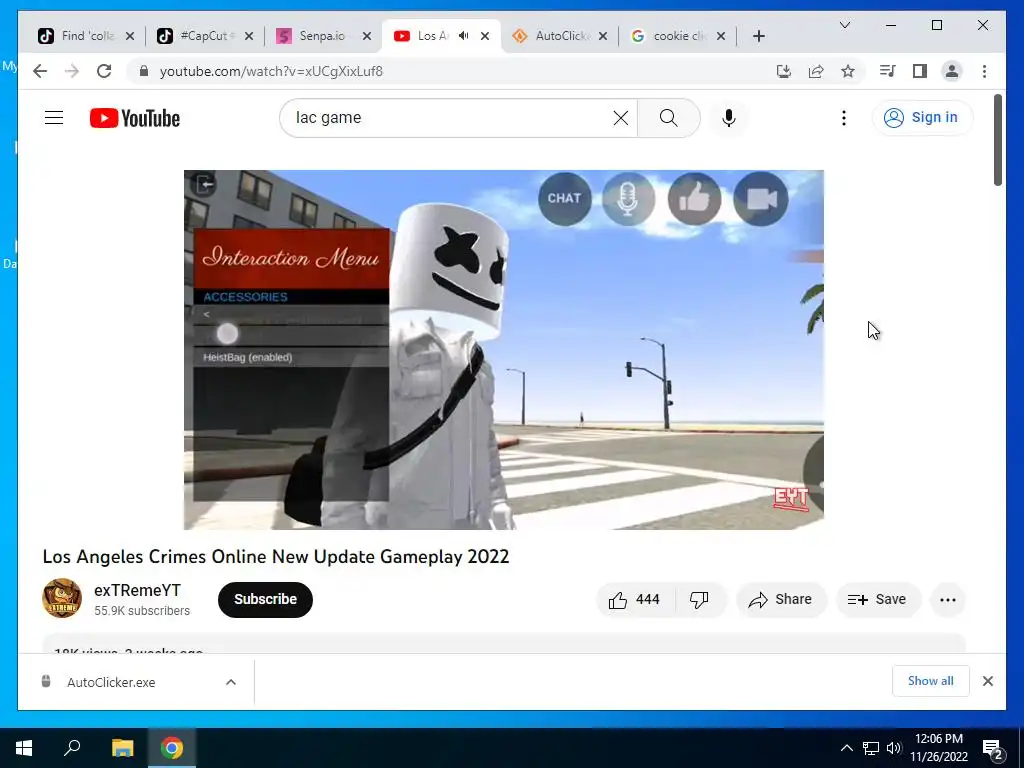The height and width of the screenshot is (768, 1024).
Task: Open a new browser tab
Action: pyautogui.click(x=758, y=36)
